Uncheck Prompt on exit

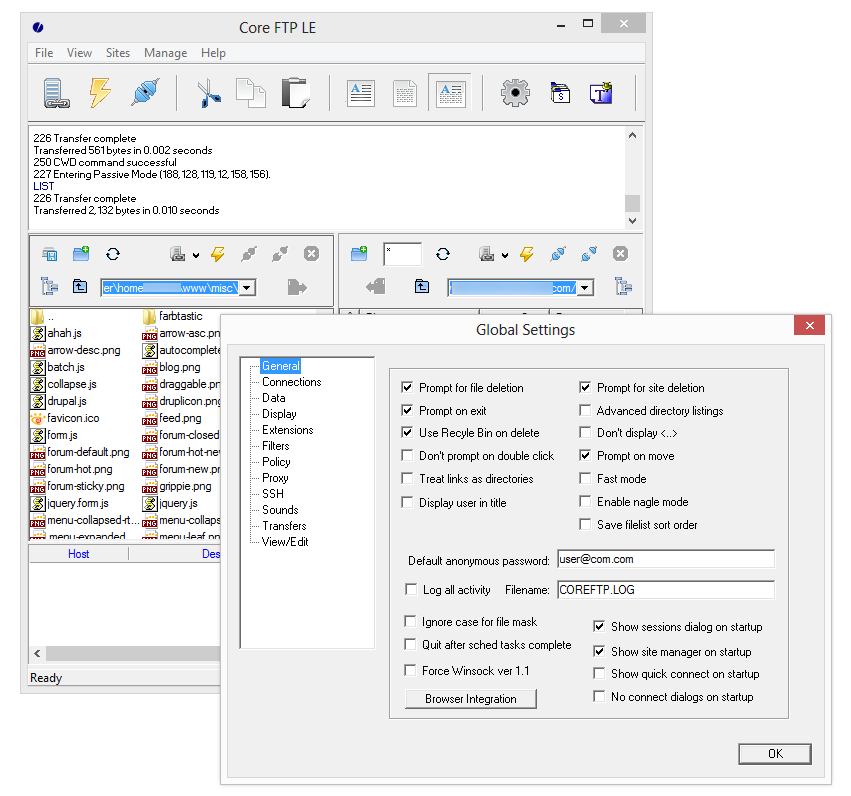pyautogui.click(x=407, y=410)
